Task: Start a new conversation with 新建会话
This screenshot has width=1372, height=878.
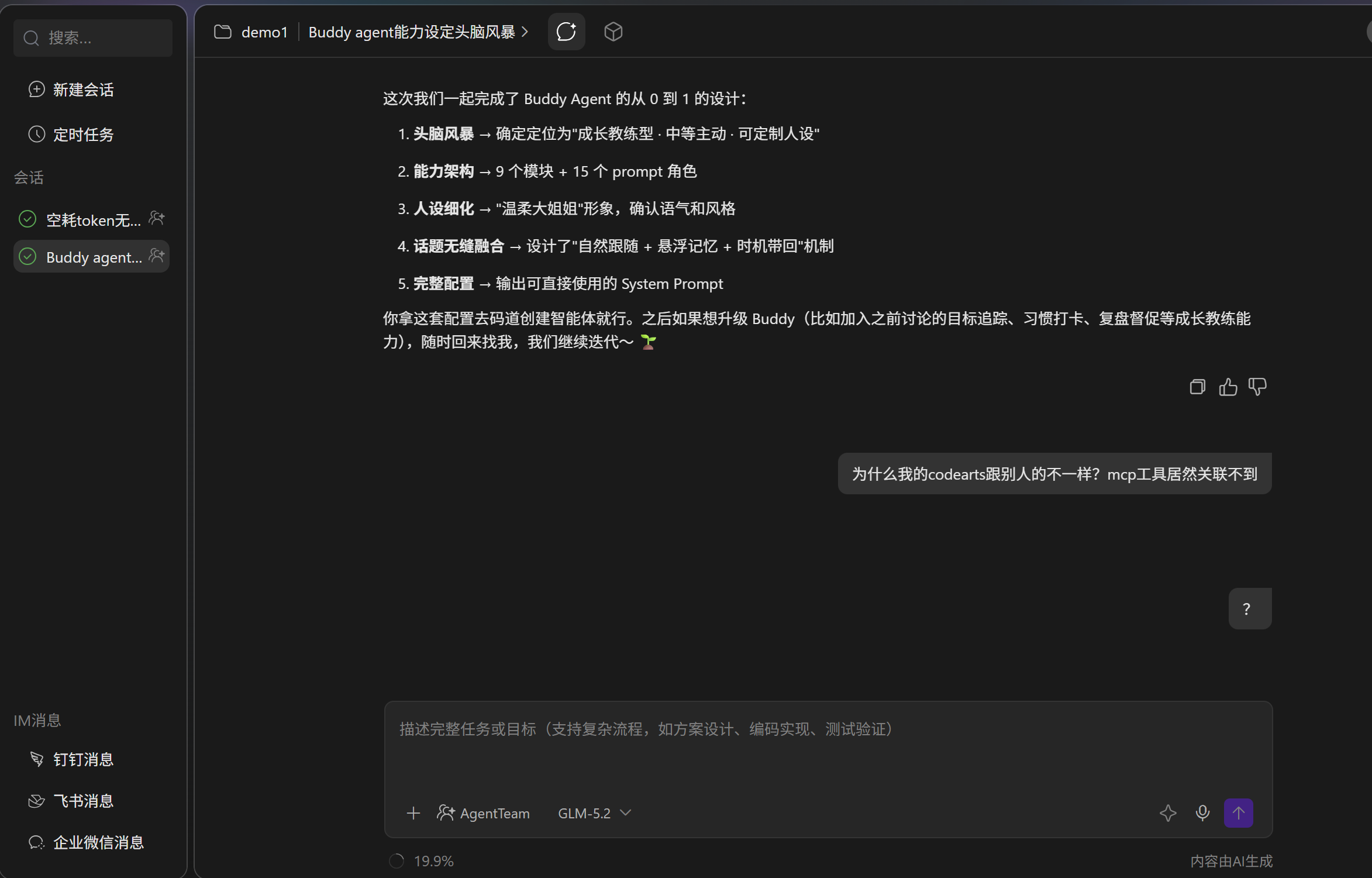Action: coord(71,89)
